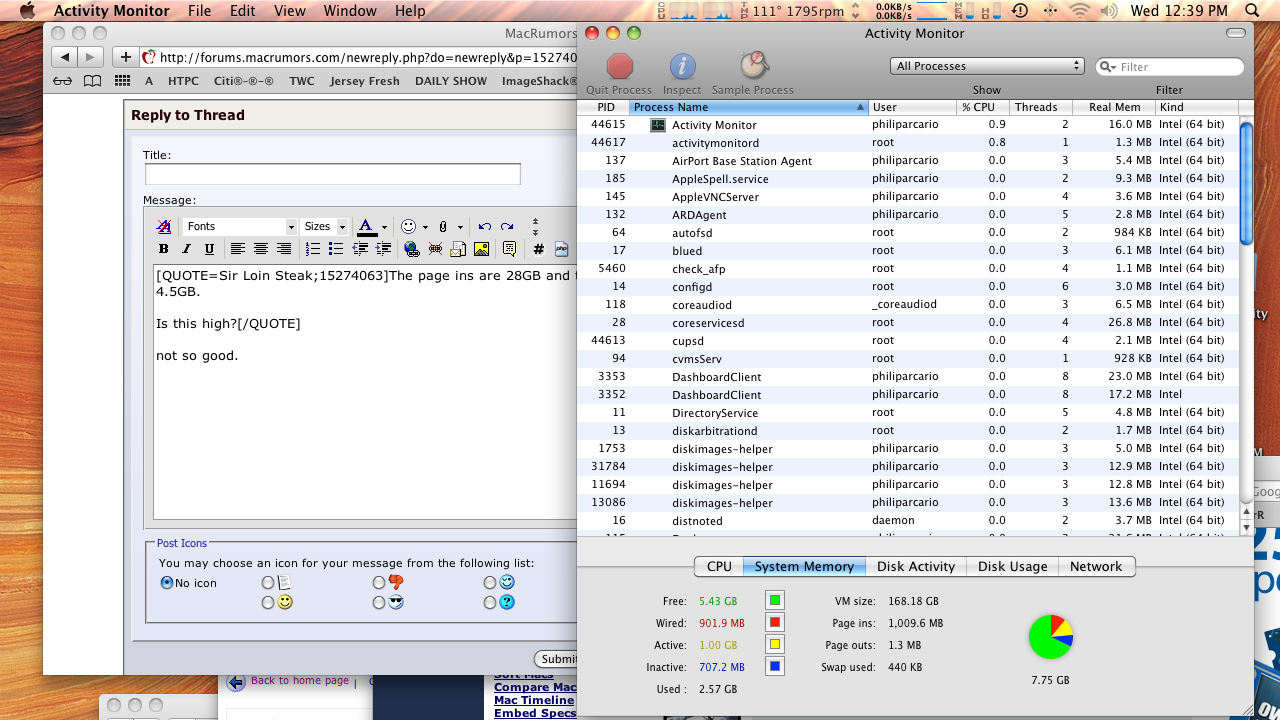The width and height of the screenshot is (1280, 720).
Task: Open the View menu
Action: pos(290,11)
